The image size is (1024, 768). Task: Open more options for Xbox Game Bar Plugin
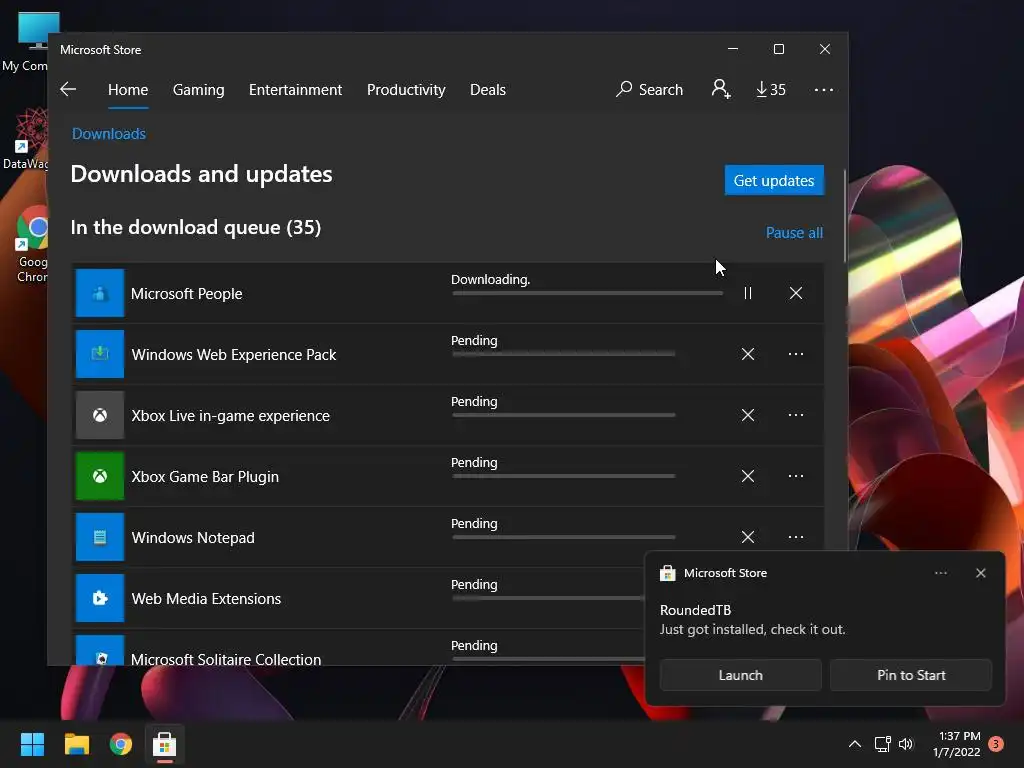click(795, 476)
